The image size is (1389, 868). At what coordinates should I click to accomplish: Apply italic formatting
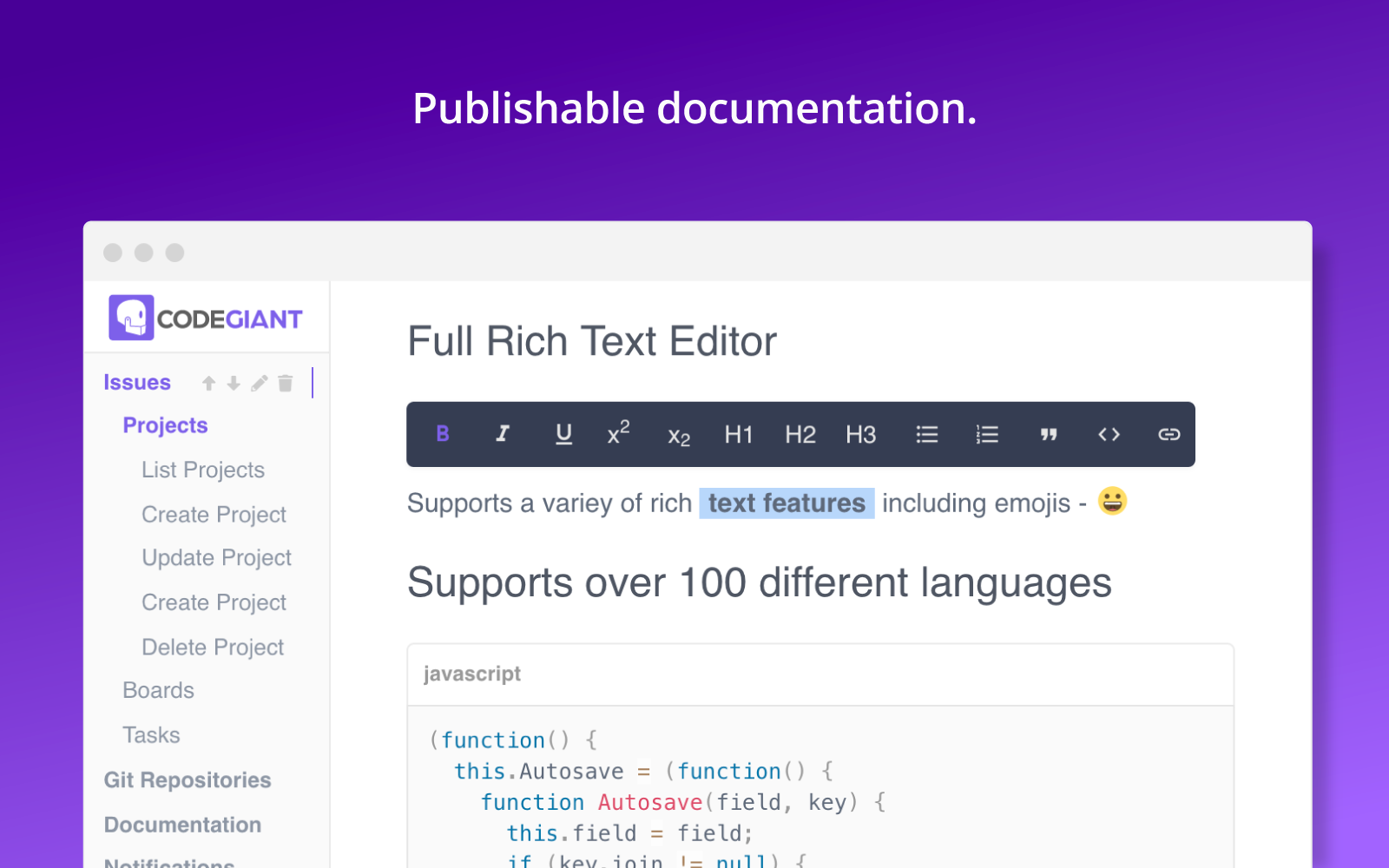503,434
